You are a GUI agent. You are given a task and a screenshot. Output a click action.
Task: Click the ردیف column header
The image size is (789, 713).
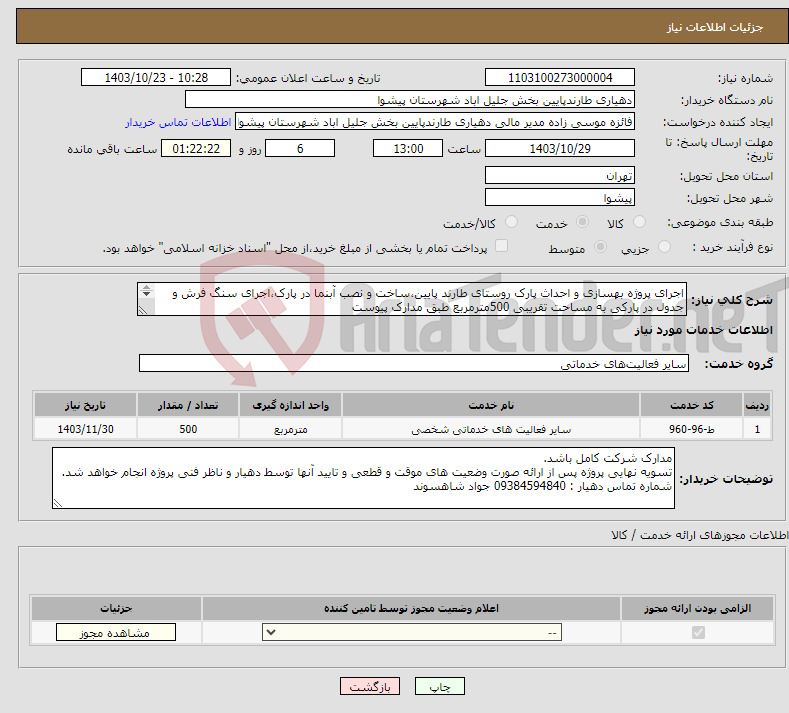pos(757,405)
